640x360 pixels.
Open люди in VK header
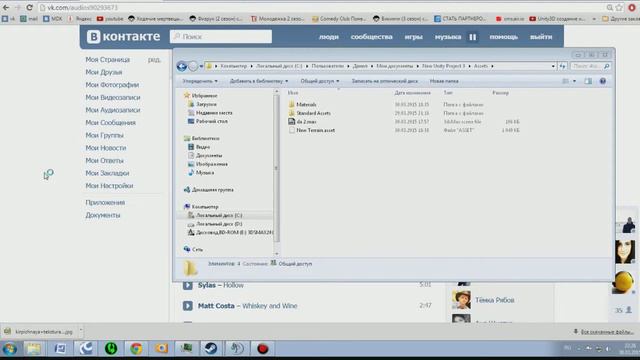point(329,37)
